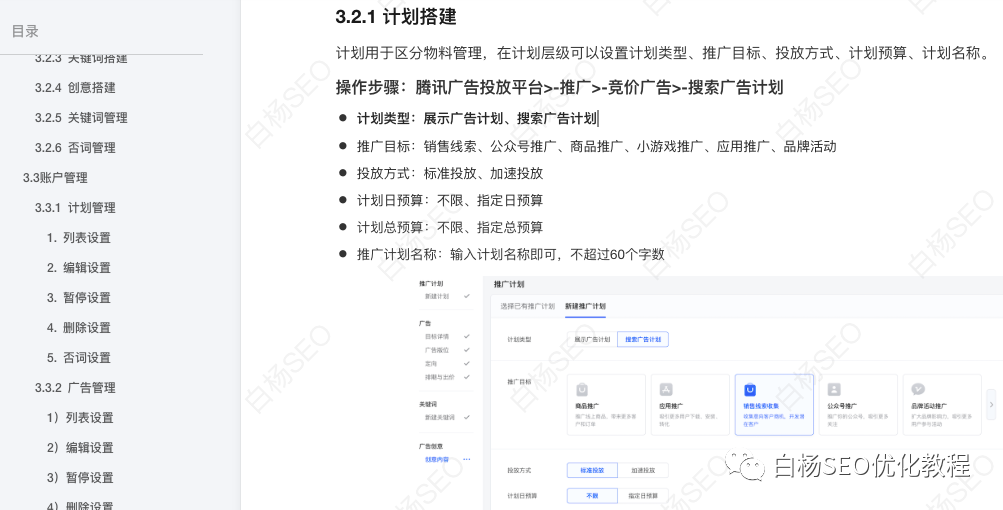
Task: Click the checkmark next to 广告版位
Action: [x=467, y=350]
